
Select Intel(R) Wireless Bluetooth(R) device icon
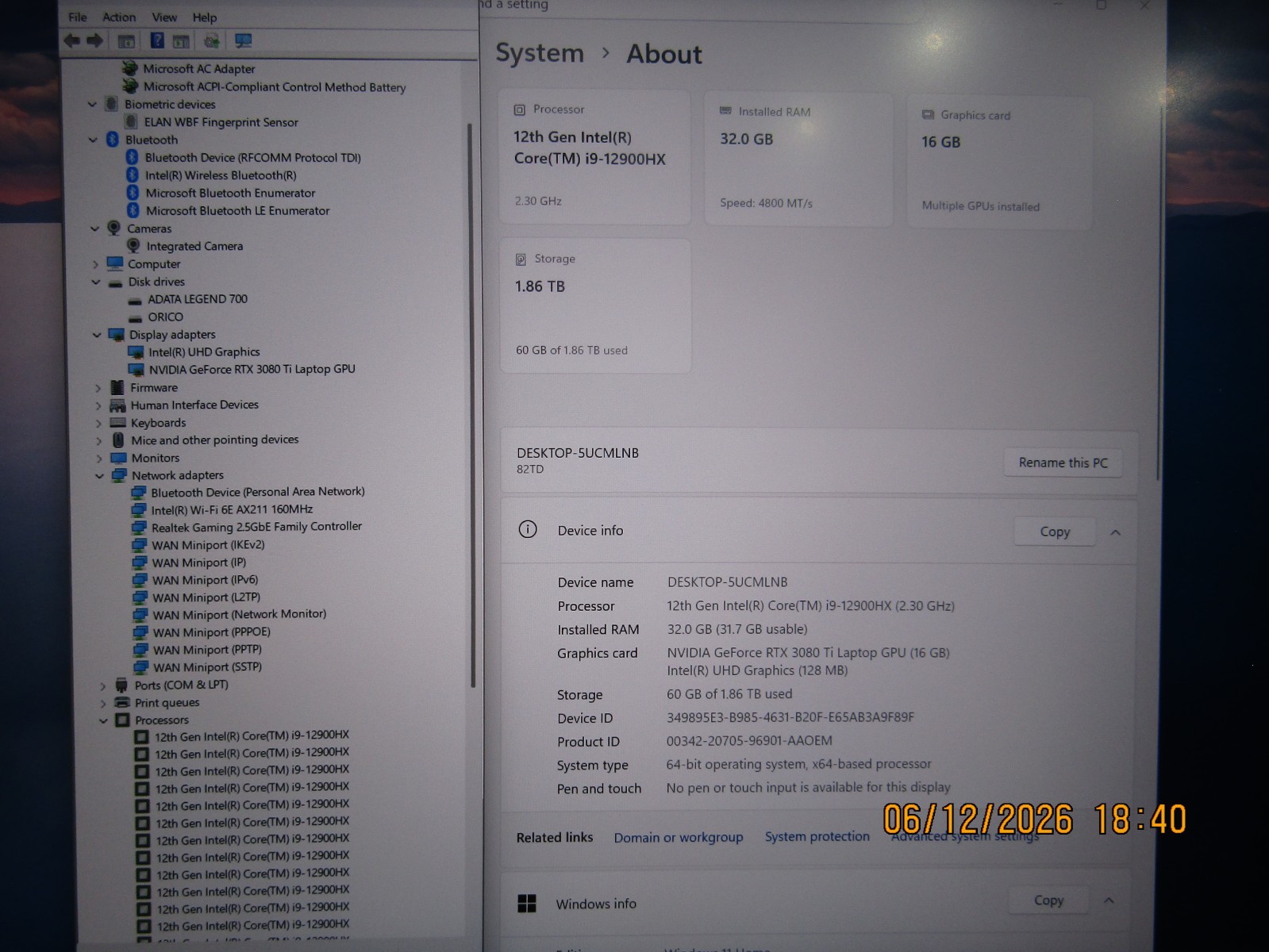(x=133, y=175)
